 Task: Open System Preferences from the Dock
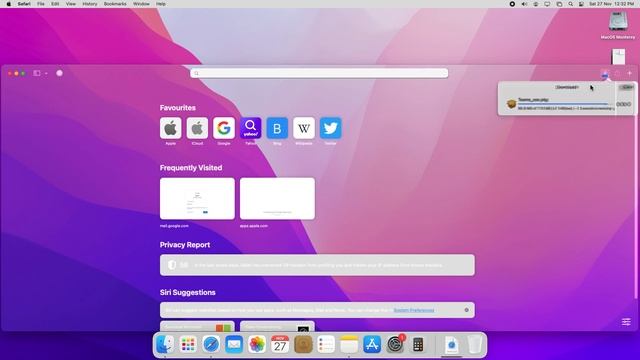pyautogui.click(x=395, y=344)
